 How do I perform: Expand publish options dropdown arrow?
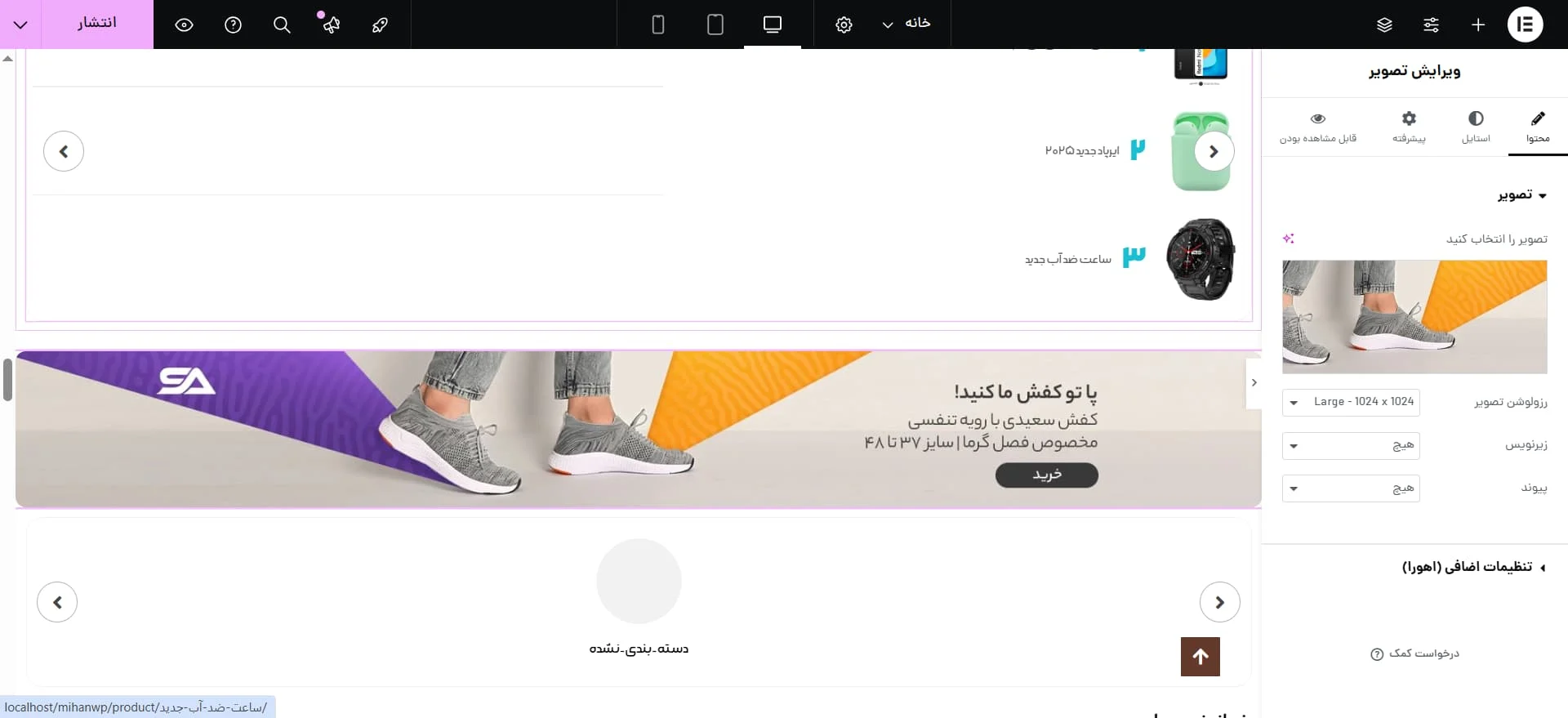pyautogui.click(x=20, y=25)
